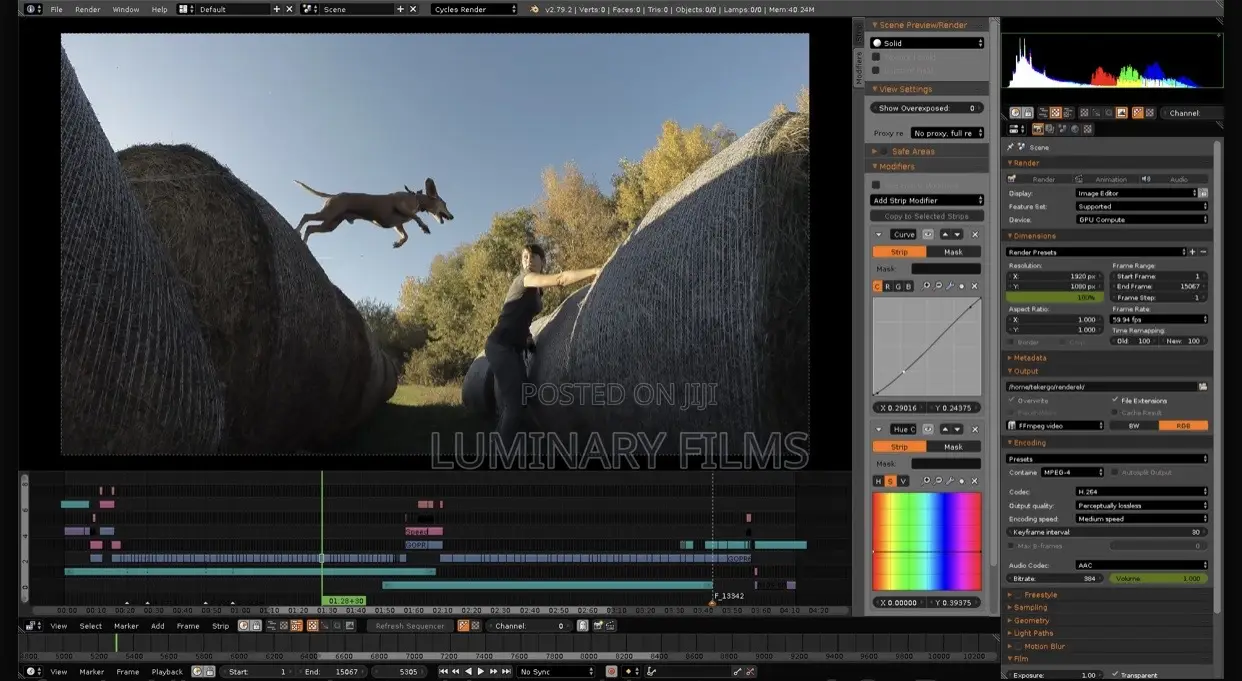
Task: Open the H.264 Codec dropdown
Action: pyautogui.click(x=1142, y=492)
